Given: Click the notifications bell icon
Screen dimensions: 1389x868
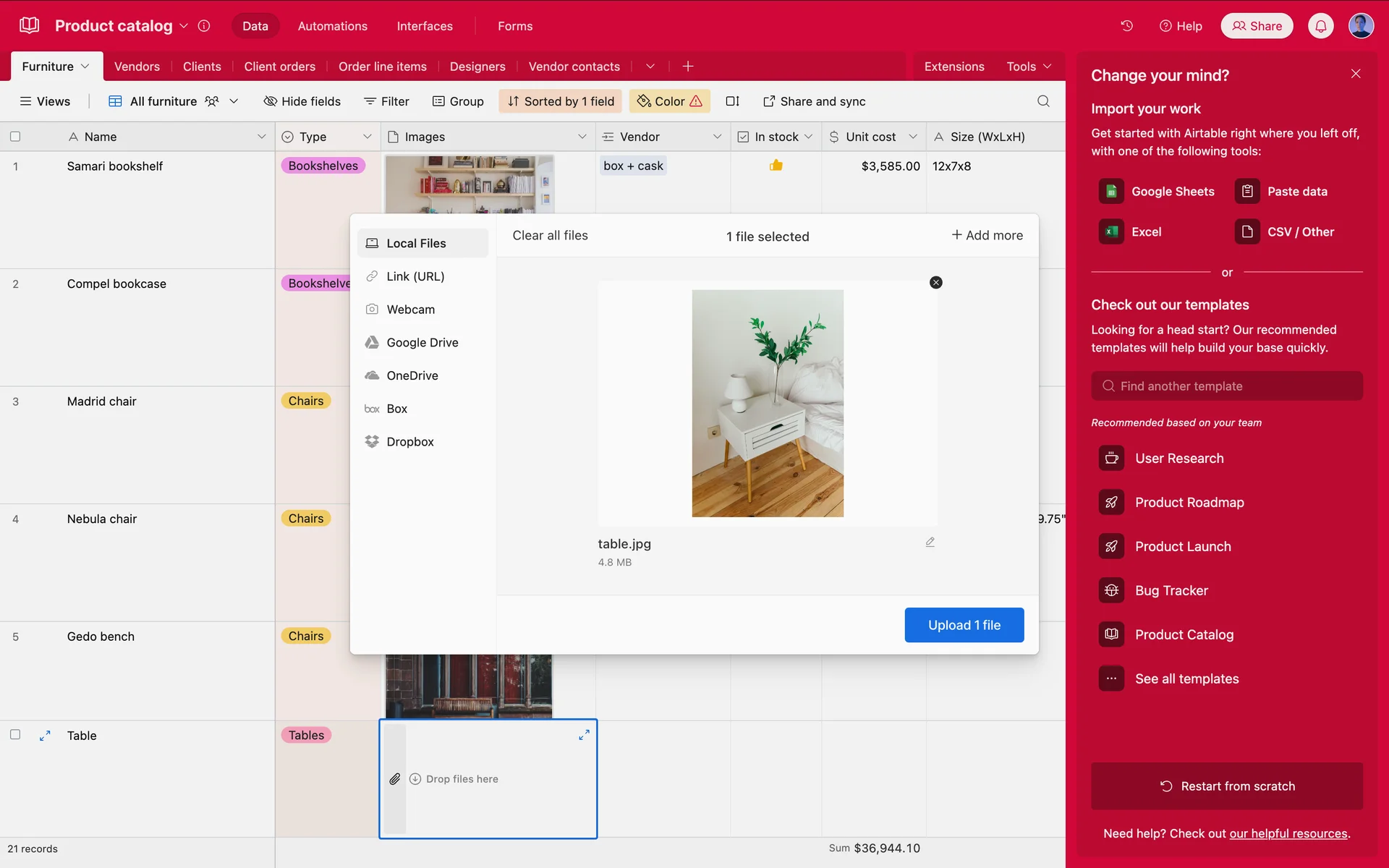Looking at the screenshot, I should point(1320,26).
